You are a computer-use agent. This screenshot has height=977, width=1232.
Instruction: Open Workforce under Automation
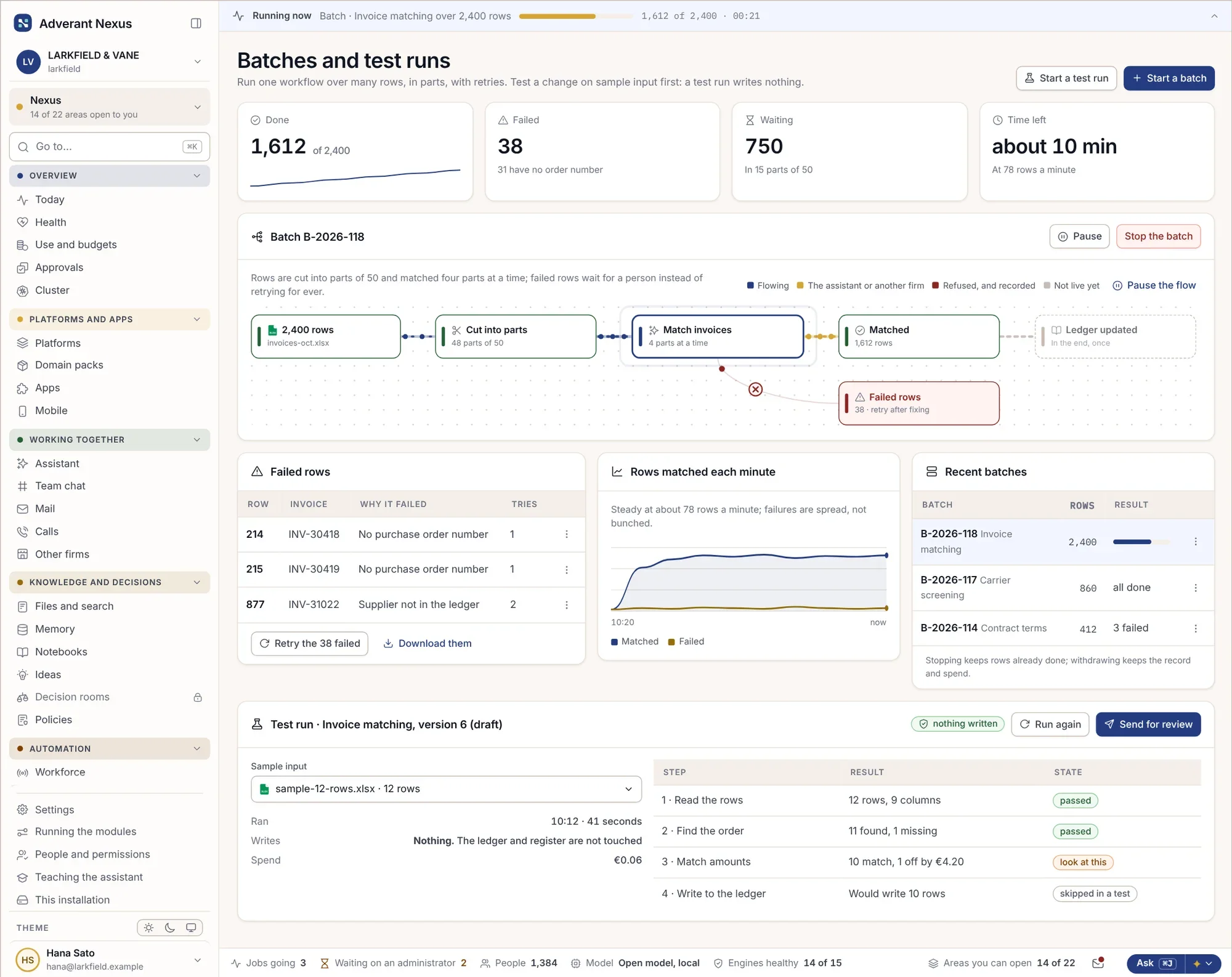pyautogui.click(x=110, y=772)
